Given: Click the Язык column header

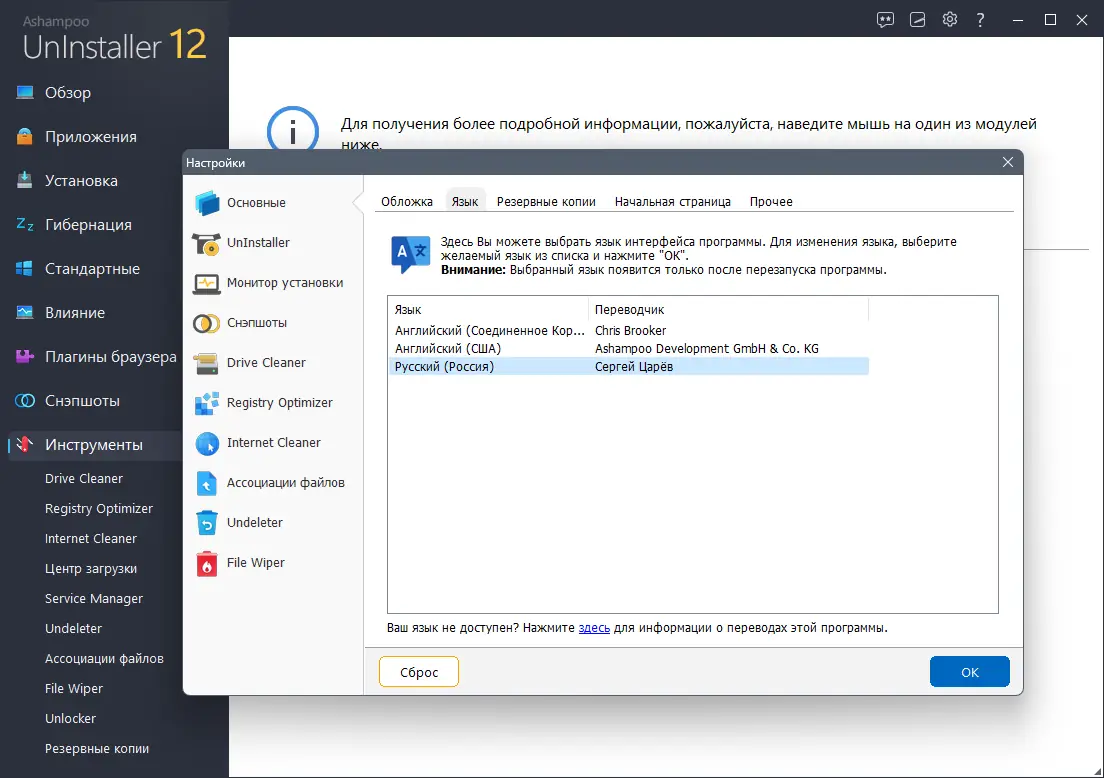Looking at the screenshot, I should pos(488,309).
